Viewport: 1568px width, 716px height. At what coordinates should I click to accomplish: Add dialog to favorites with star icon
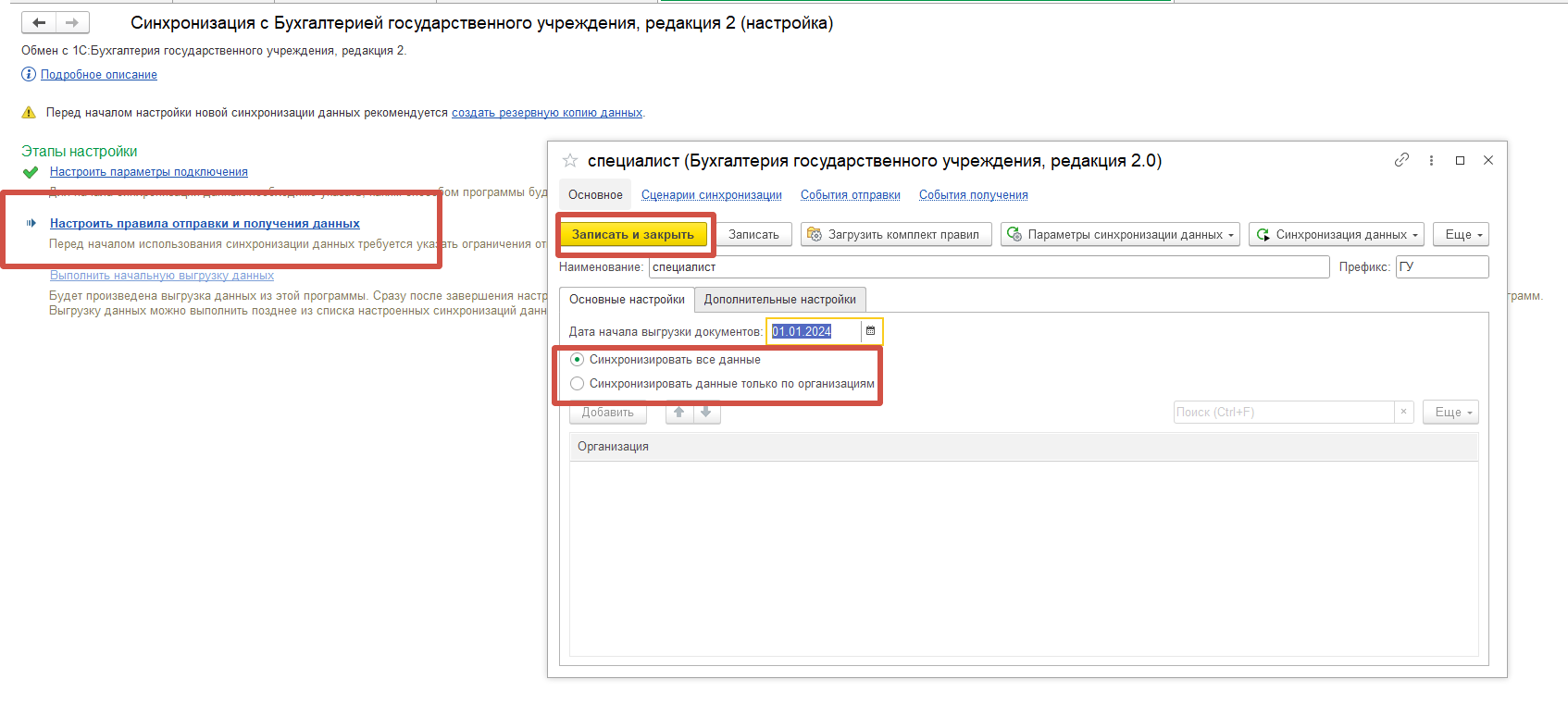570,161
